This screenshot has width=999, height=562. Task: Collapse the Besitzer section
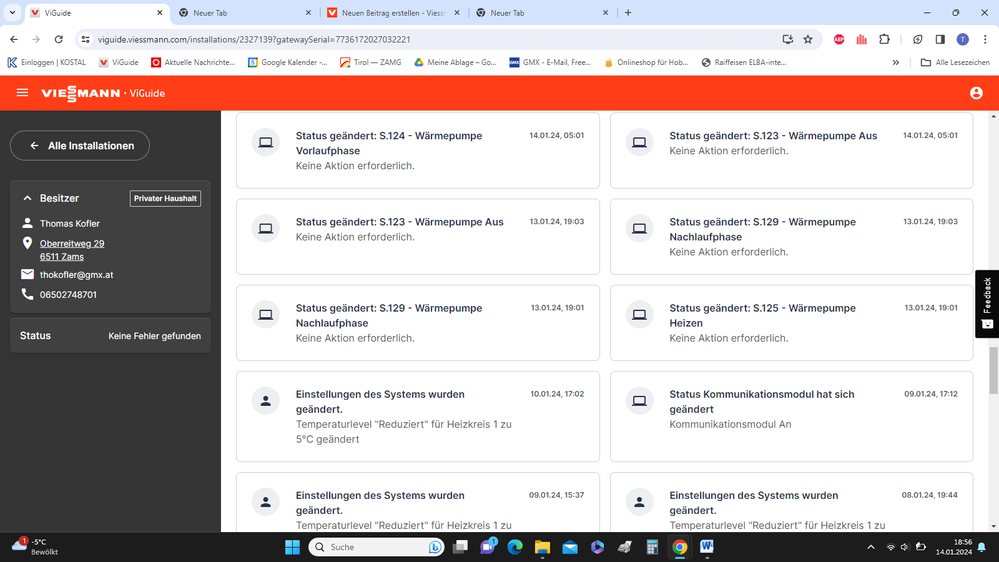coord(28,199)
